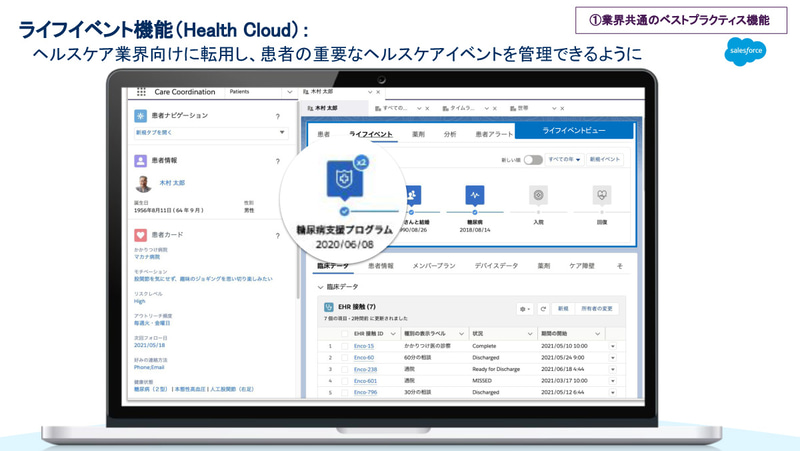Image resolution: width=800 pixels, height=451 pixels.
Task: Click the x2 badge on shield icon
Action: click(x=361, y=163)
